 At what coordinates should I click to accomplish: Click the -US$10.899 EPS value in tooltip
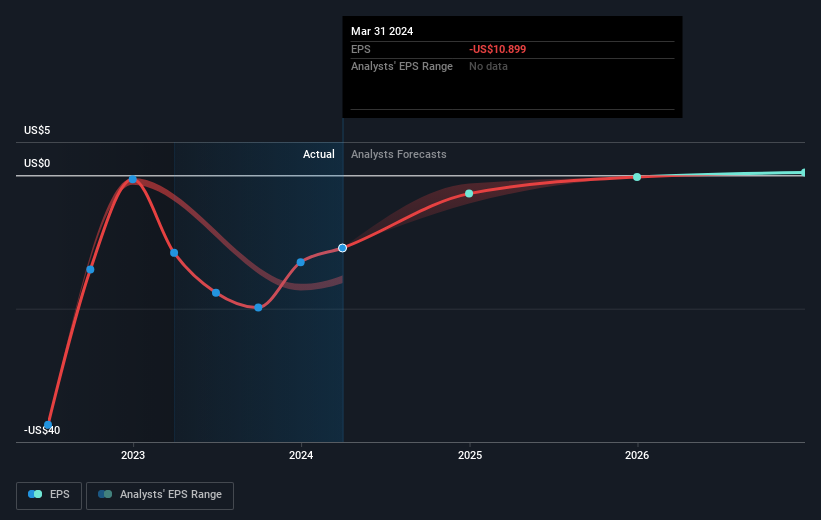coord(497,49)
